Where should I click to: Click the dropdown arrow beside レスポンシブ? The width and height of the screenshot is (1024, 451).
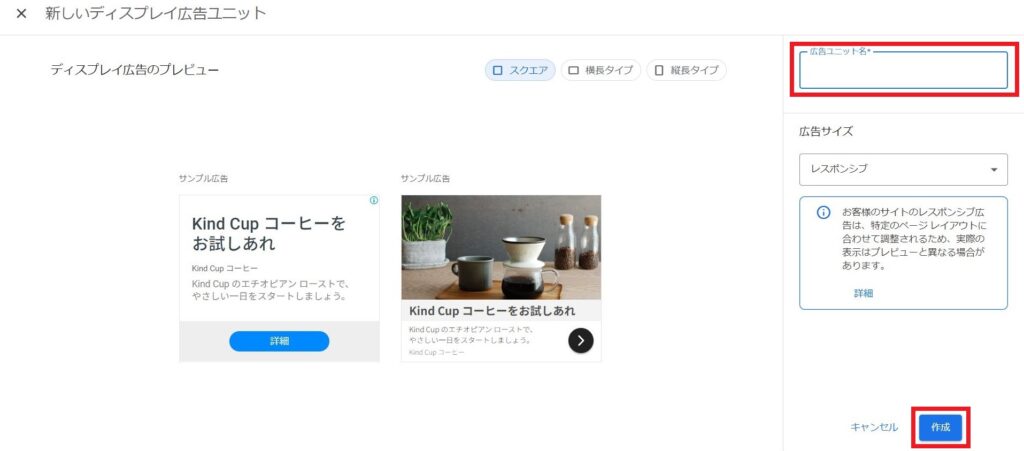(994, 170)
